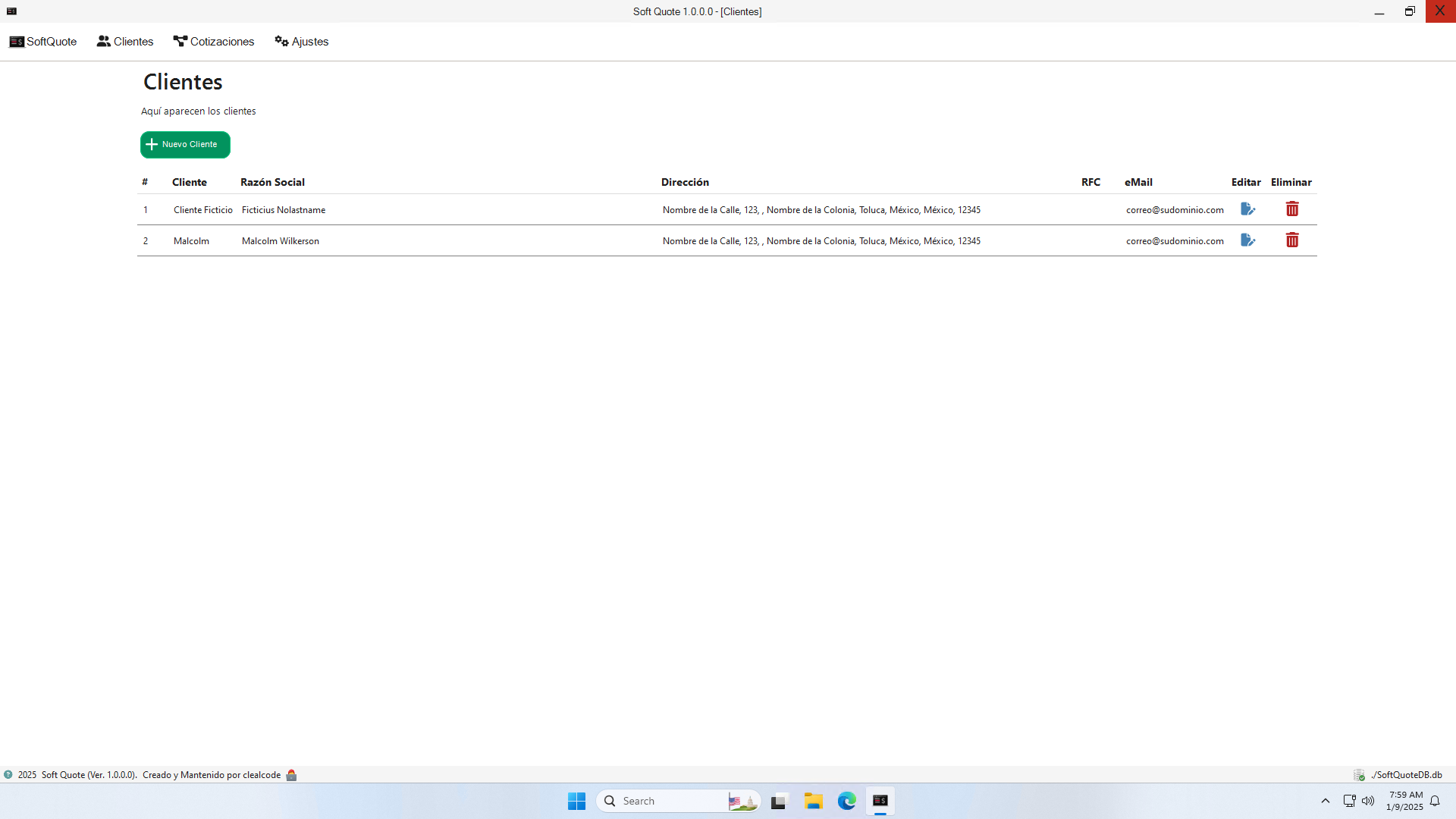Open File Explorer from the taskbar
This screenshot has width=1456, height=819.
[814, 801]
